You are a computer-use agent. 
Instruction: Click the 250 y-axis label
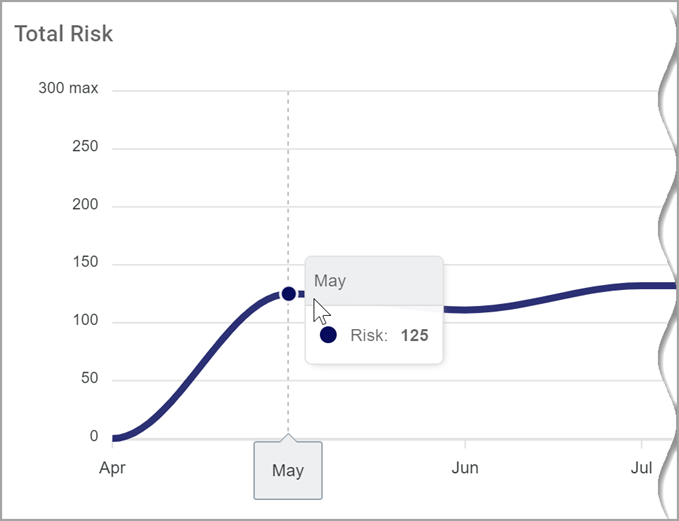pos(85,147)
